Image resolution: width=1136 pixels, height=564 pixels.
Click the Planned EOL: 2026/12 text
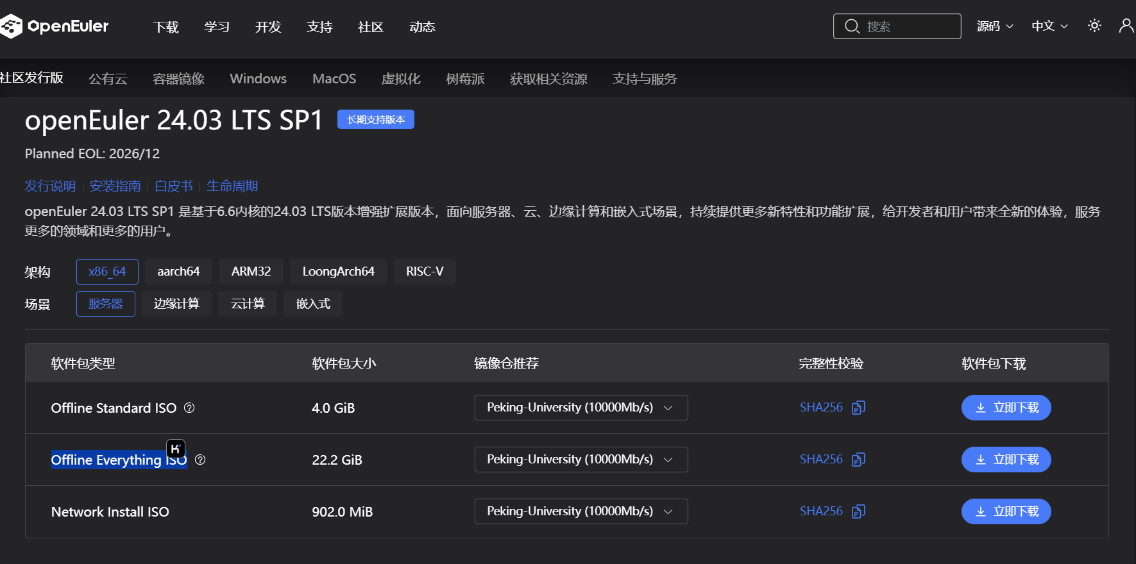(x=92, y=154)
